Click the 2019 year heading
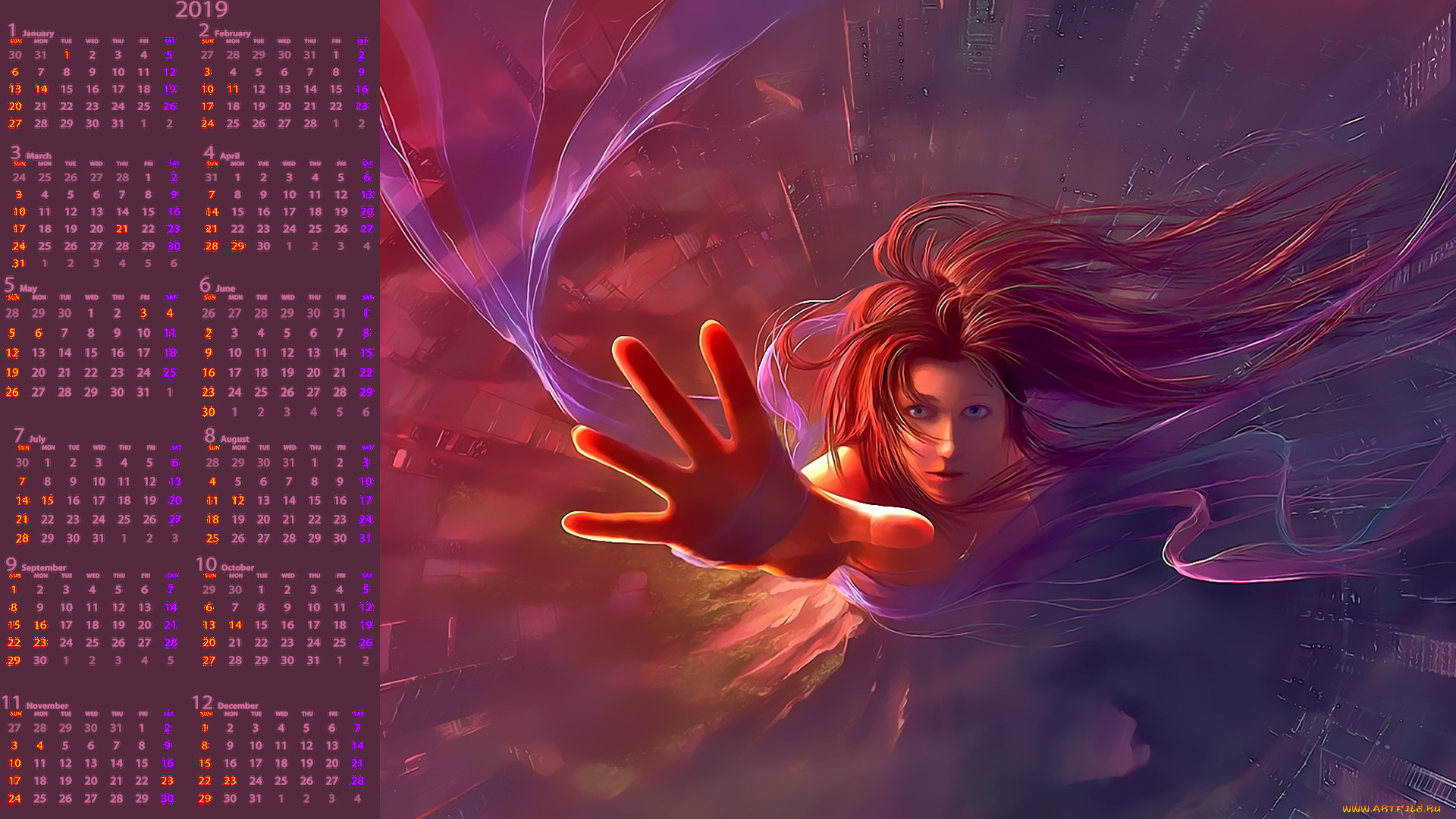Image resolution: width=1456 pixels, height=819 pixels. (201, 10)
